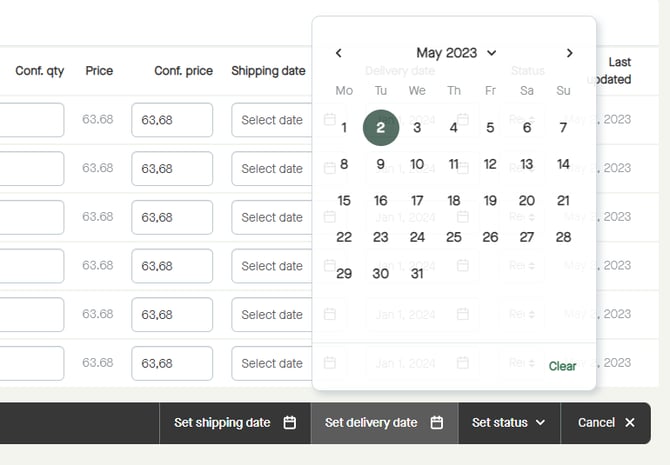Click the first row Conf. price field
Screen dimensions: 670x465
click(171, 120)
